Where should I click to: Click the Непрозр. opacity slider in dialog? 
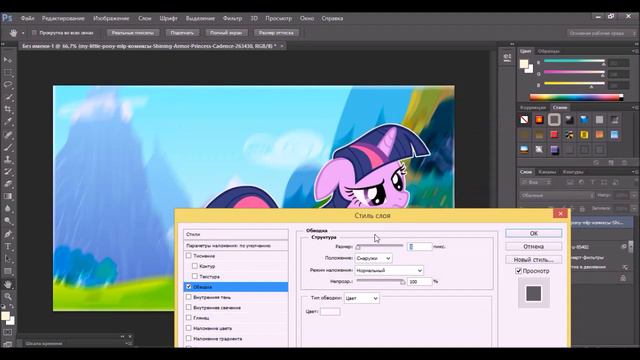point(380,281)
